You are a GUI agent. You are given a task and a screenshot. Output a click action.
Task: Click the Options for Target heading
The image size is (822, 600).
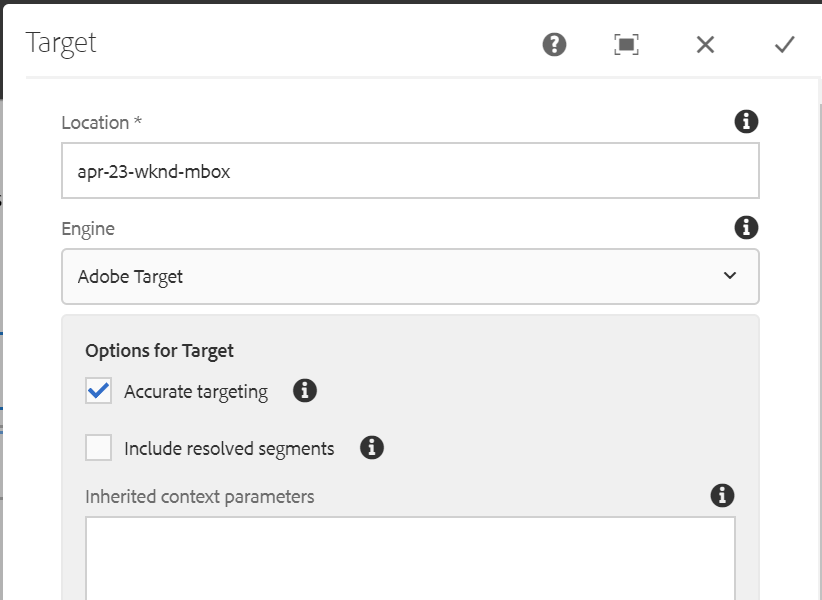pyautogui.click(x=159, y=351)
